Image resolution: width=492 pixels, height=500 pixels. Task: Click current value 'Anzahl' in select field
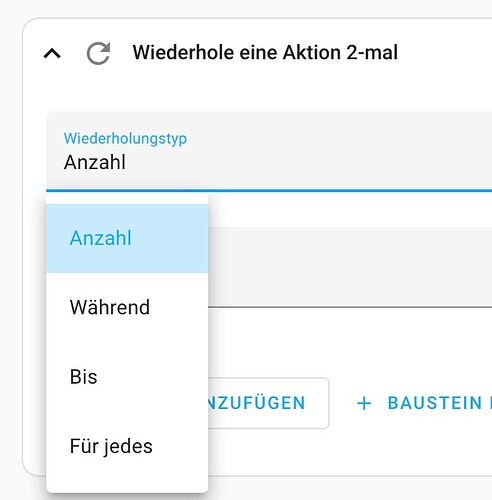click(95, 162)
